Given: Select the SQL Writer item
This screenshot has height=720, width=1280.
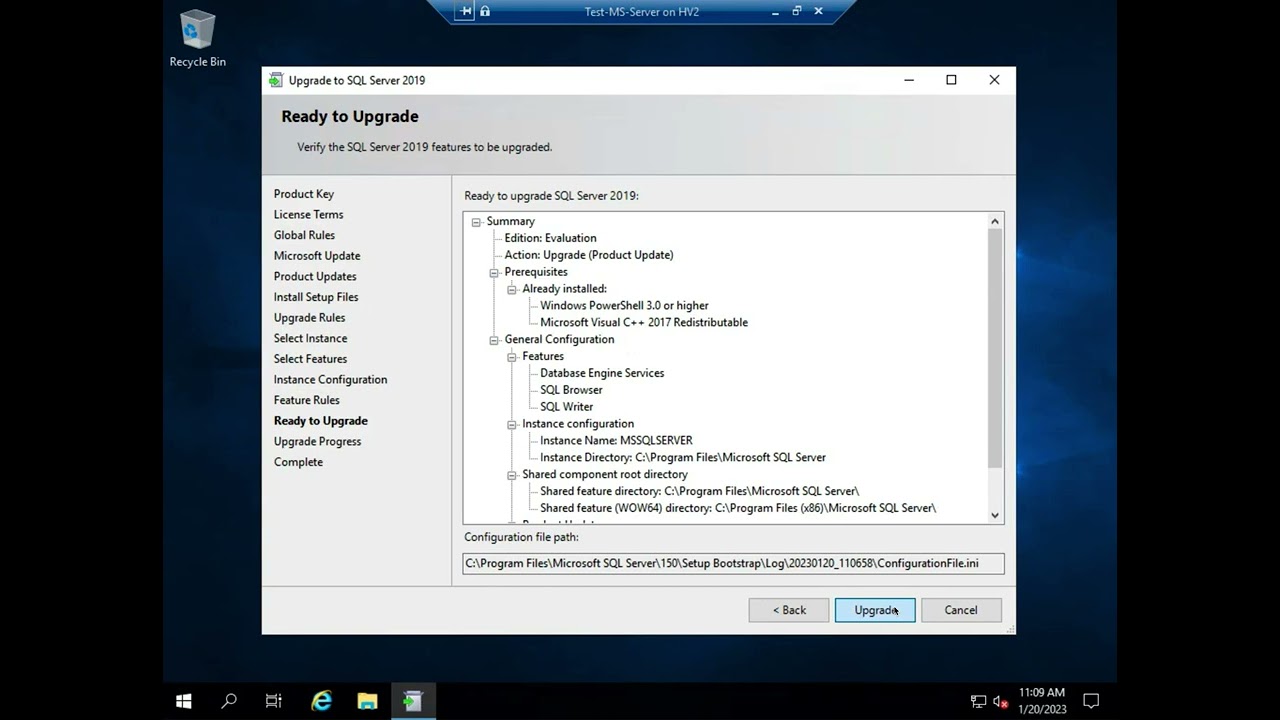Looking at the screenshot, I should click(566, 407).
